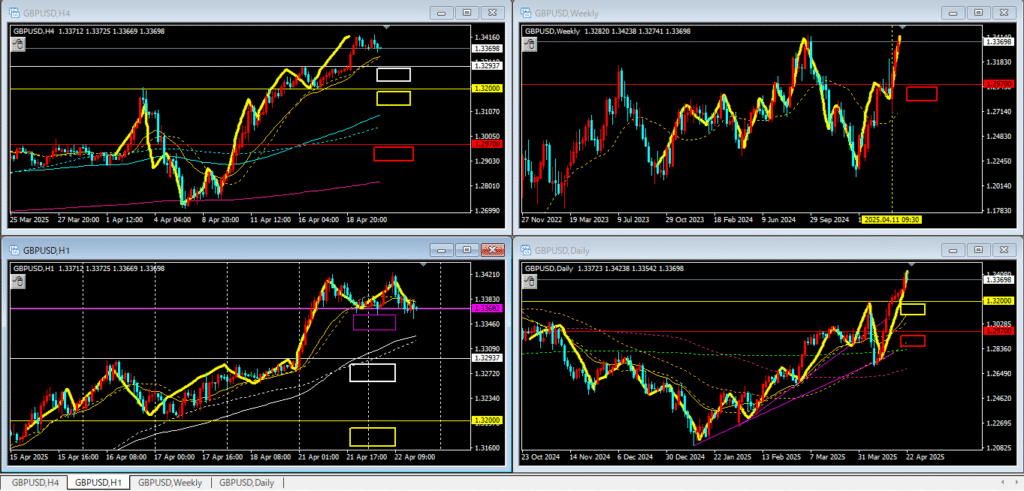Image resolution: width=1024 pixels, height=491 pixels.
Task: Switch to the GBPUSD,H4 tab
Action: point(34,483)
